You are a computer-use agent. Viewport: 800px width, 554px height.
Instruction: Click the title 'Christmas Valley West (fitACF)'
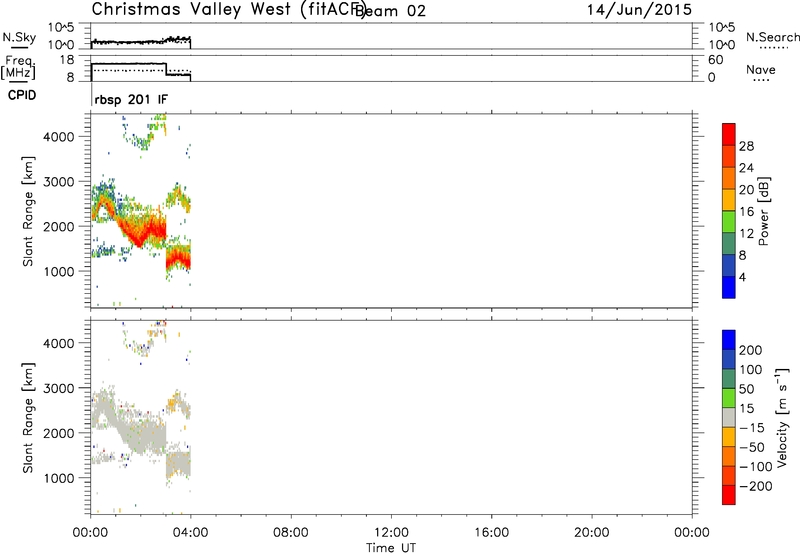coord(228,9)
